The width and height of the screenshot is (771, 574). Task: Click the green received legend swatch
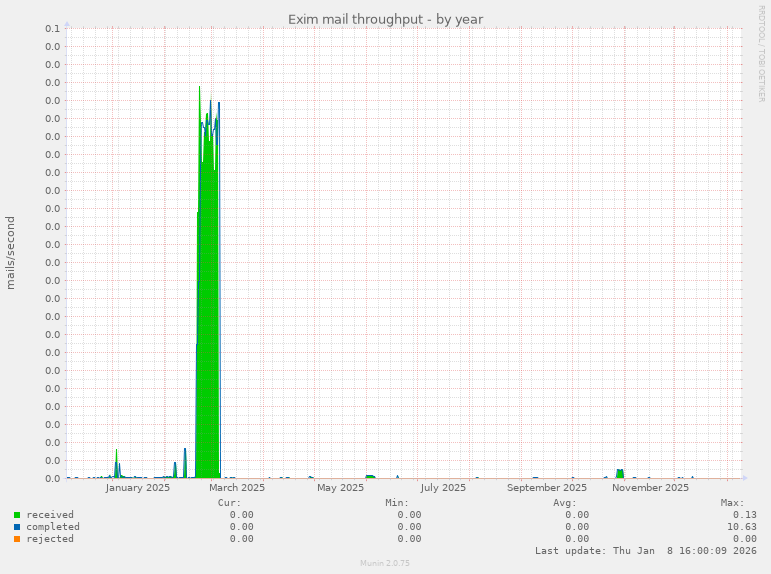[x=17, y=515]
